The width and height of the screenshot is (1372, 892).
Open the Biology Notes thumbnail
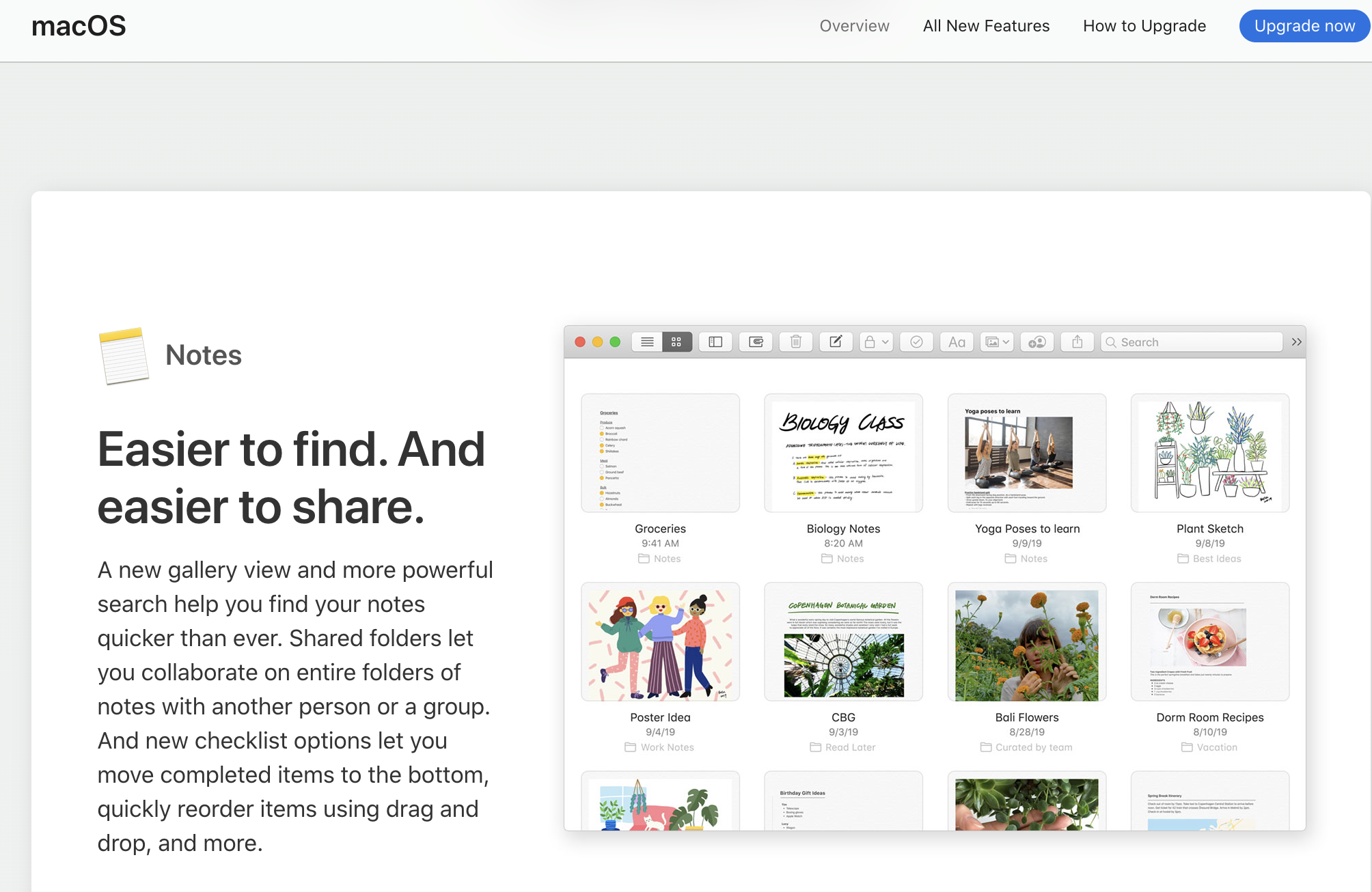click(x=843, y=453)
